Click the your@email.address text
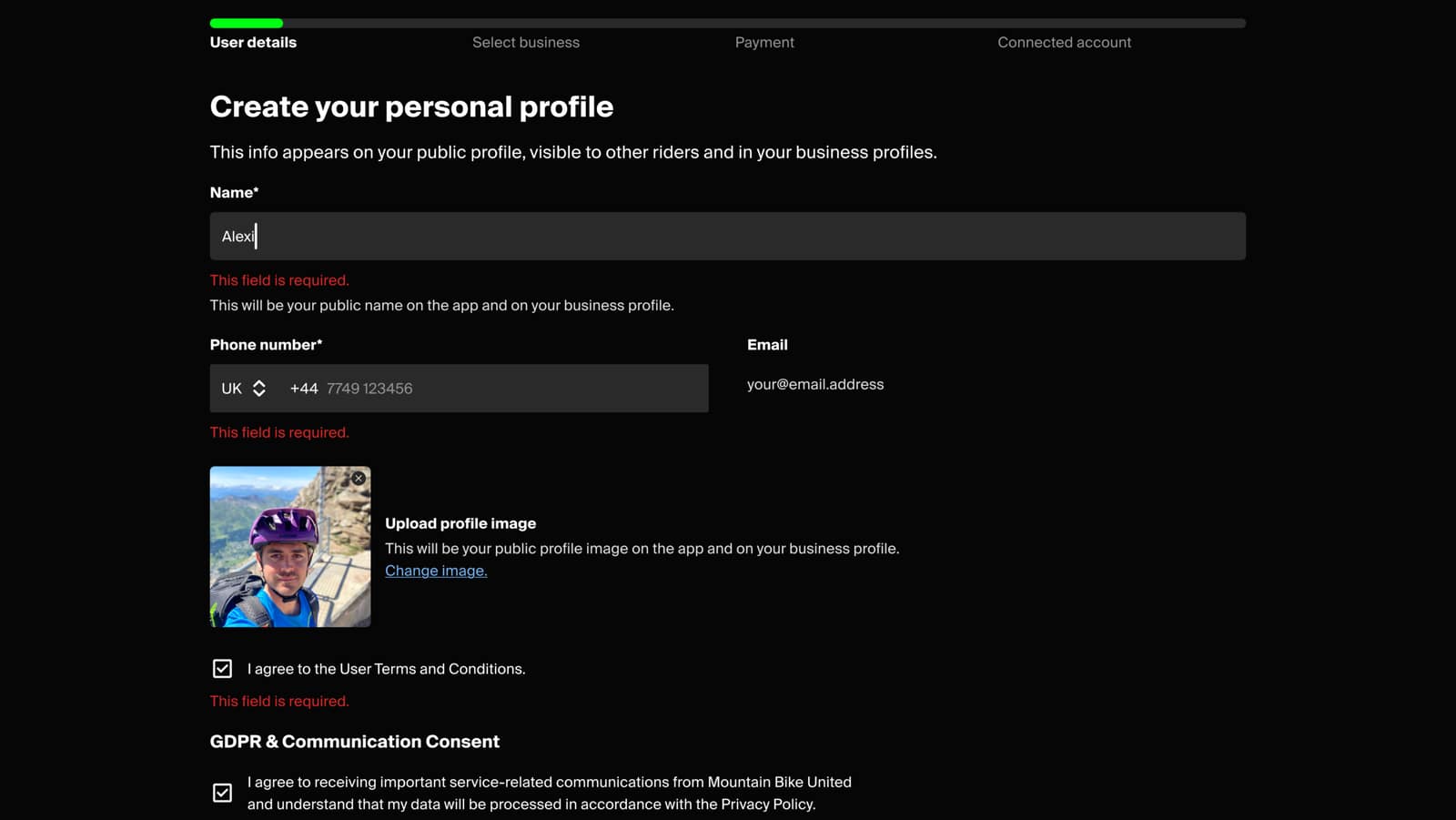 (815, 384)
